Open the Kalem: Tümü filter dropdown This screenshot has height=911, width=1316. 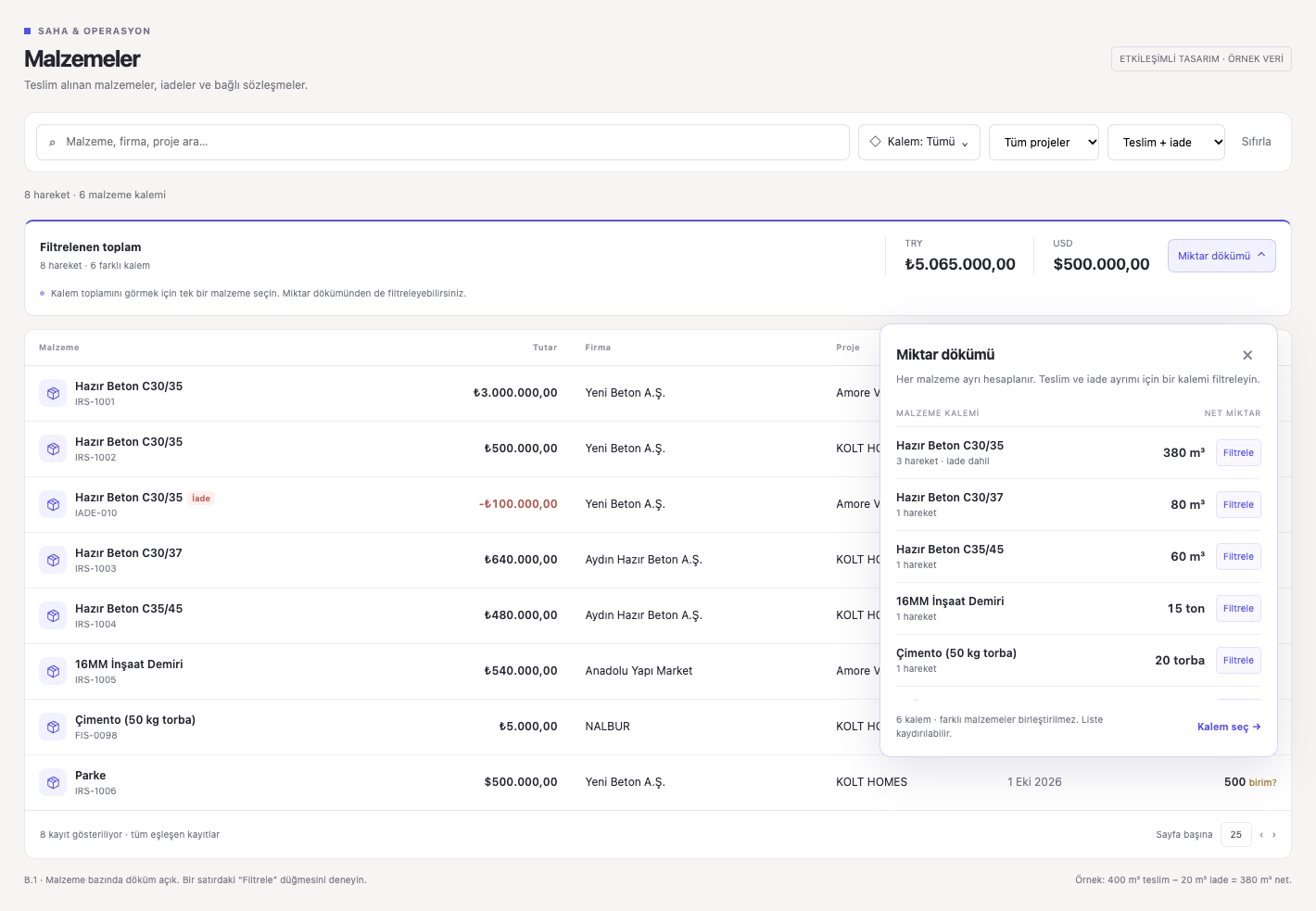[x=919, y=142]
